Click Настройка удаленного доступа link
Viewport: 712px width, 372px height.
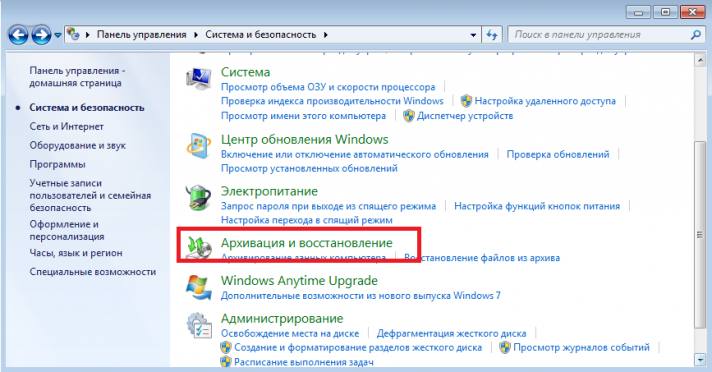545,101
